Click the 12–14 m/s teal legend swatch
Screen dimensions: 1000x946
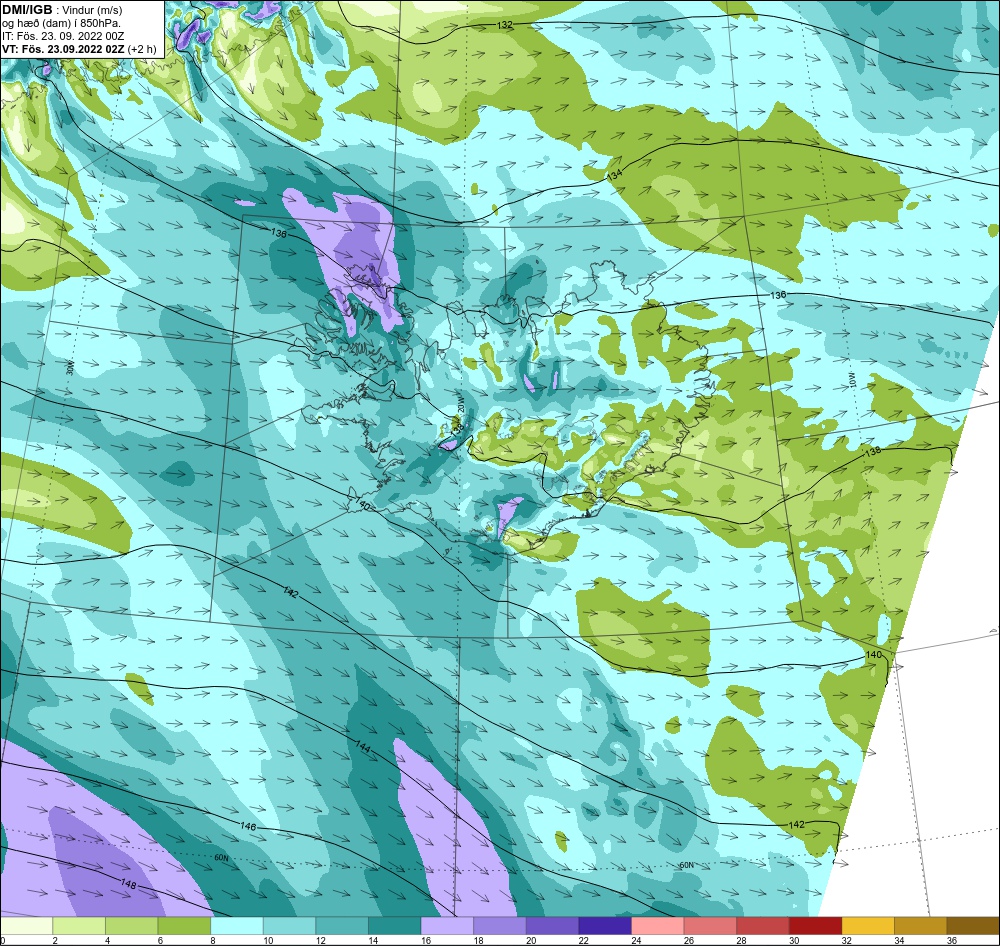pos(342,926)
